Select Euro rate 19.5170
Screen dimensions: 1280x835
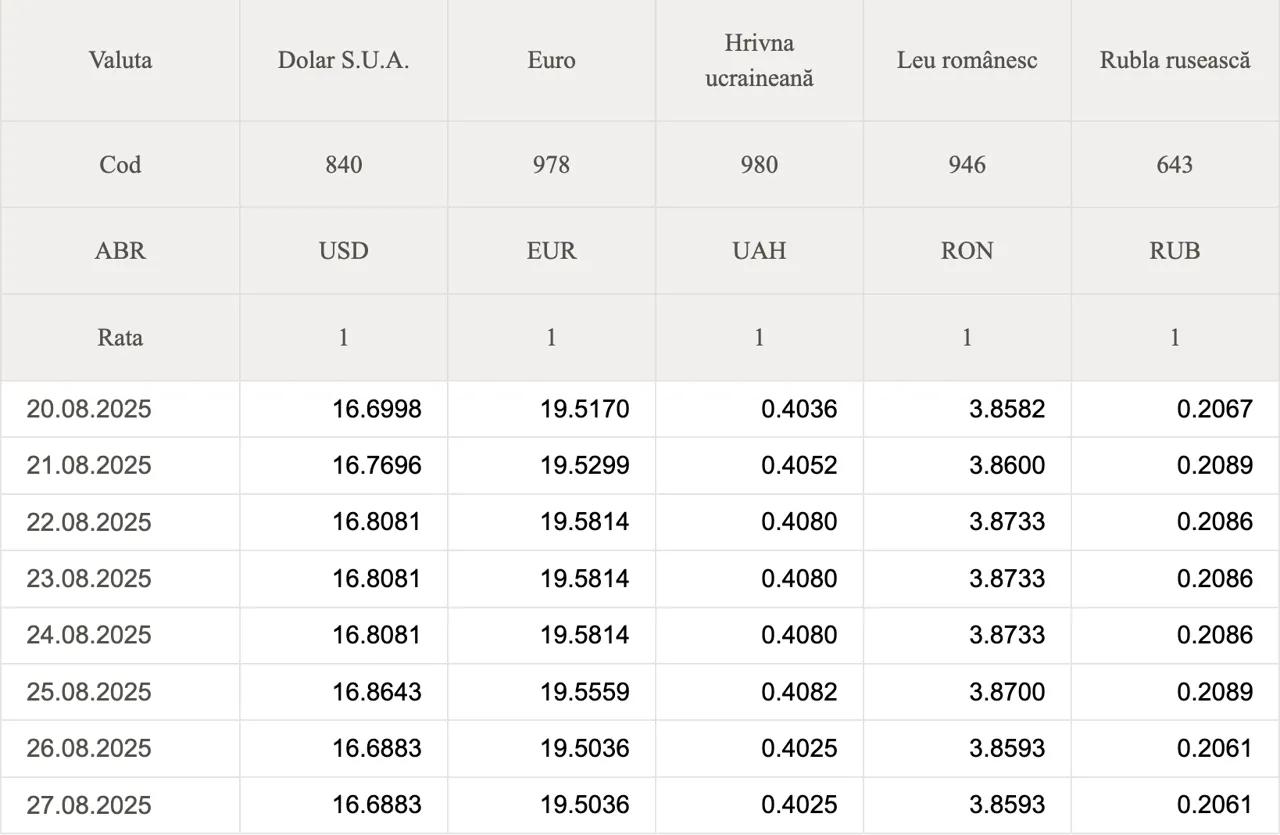pos(585,409)
